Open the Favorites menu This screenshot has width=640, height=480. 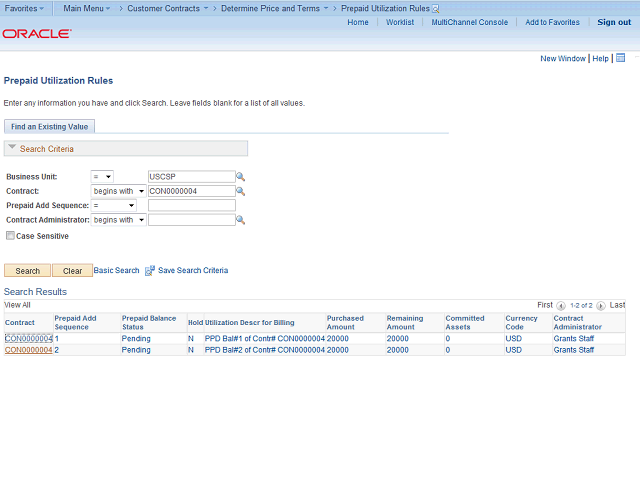(24, 9)
